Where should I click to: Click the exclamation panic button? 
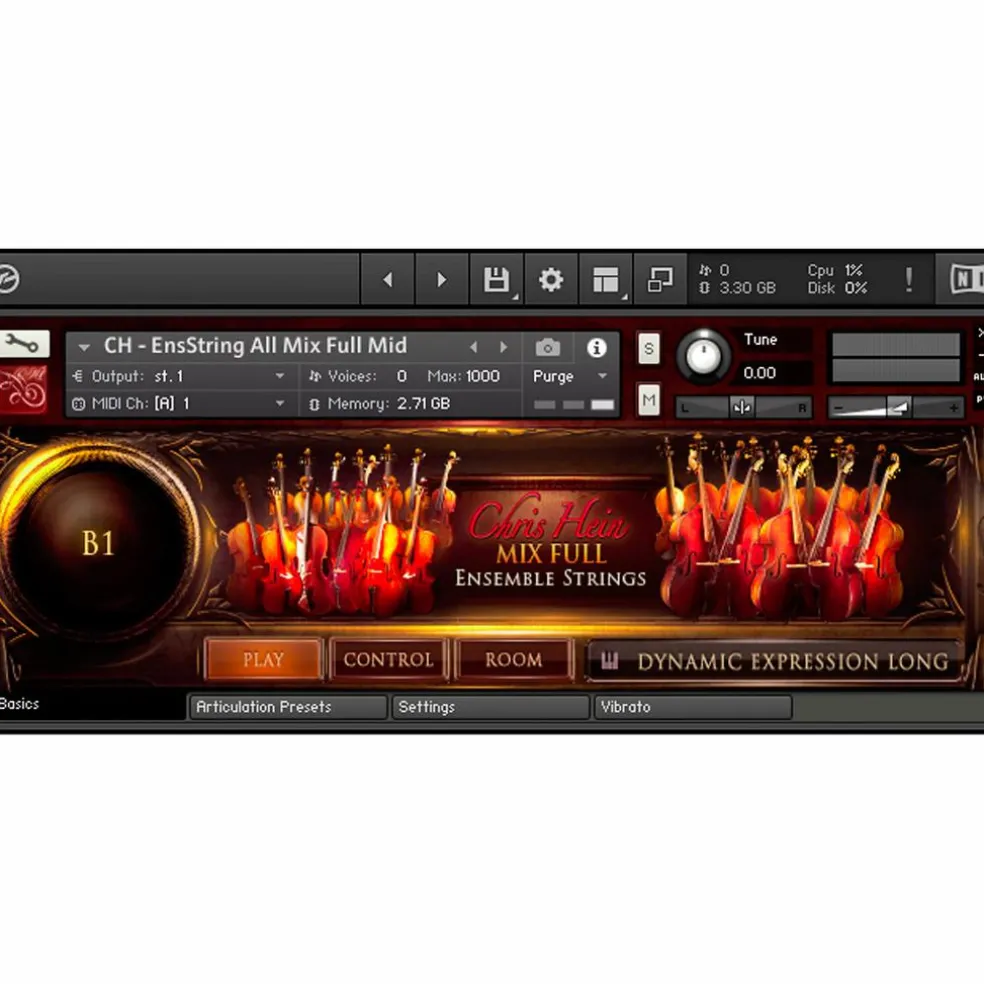[908, 279]
